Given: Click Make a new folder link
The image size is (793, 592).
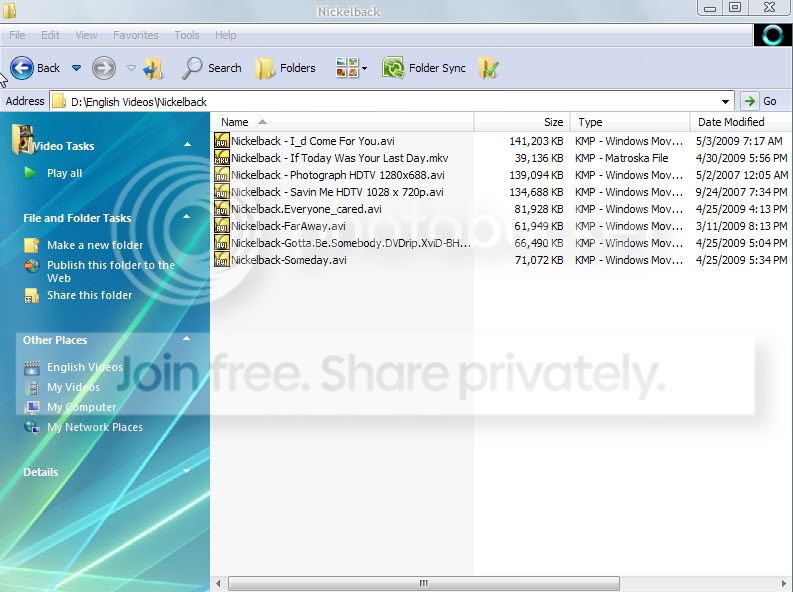Looking at the screenshot, I should coord(95,245).
